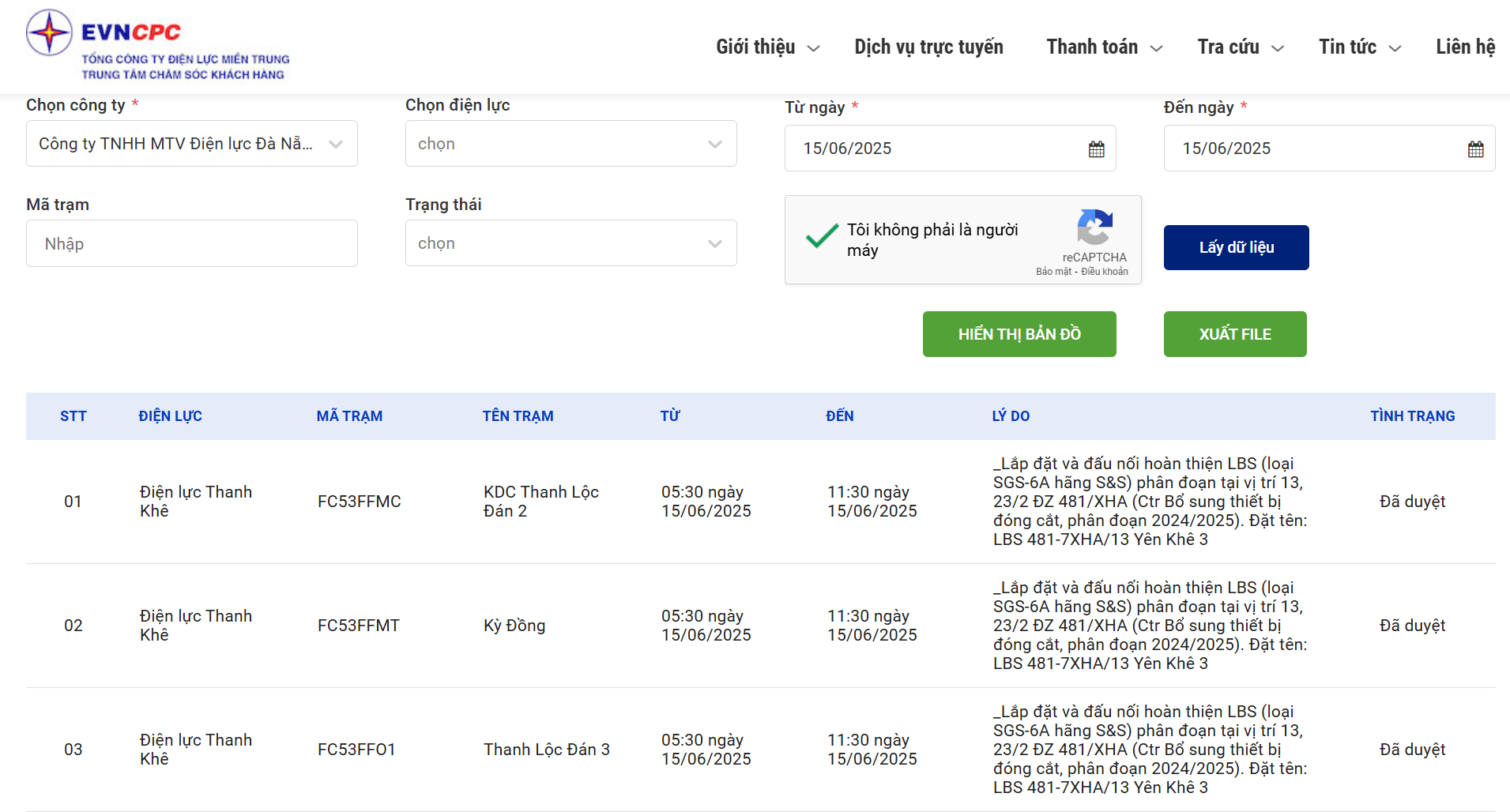Open the Giới thiệu menu
The image size is (1510, 812).
pos(767,47)
